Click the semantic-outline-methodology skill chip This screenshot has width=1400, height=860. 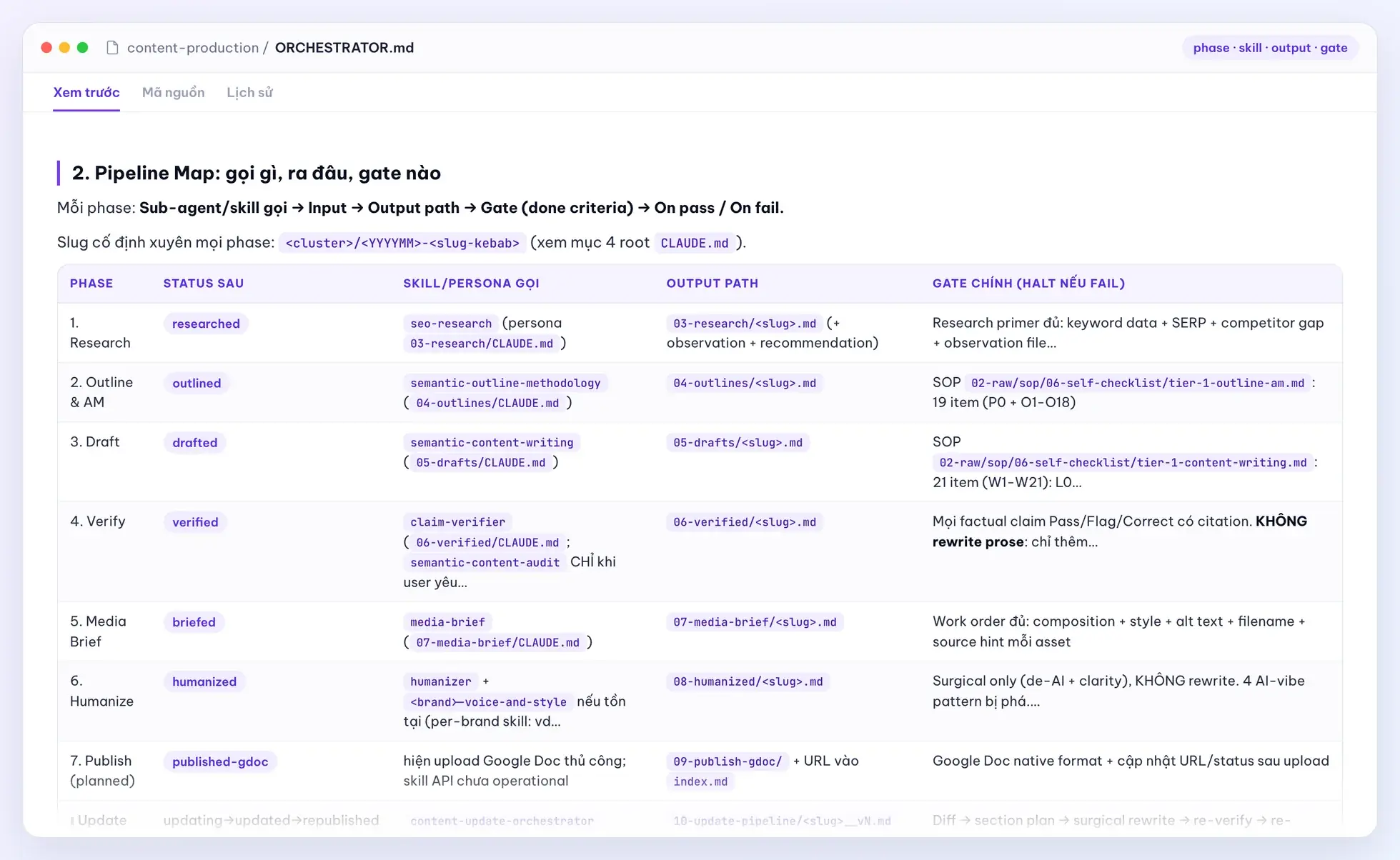point(505,383)
